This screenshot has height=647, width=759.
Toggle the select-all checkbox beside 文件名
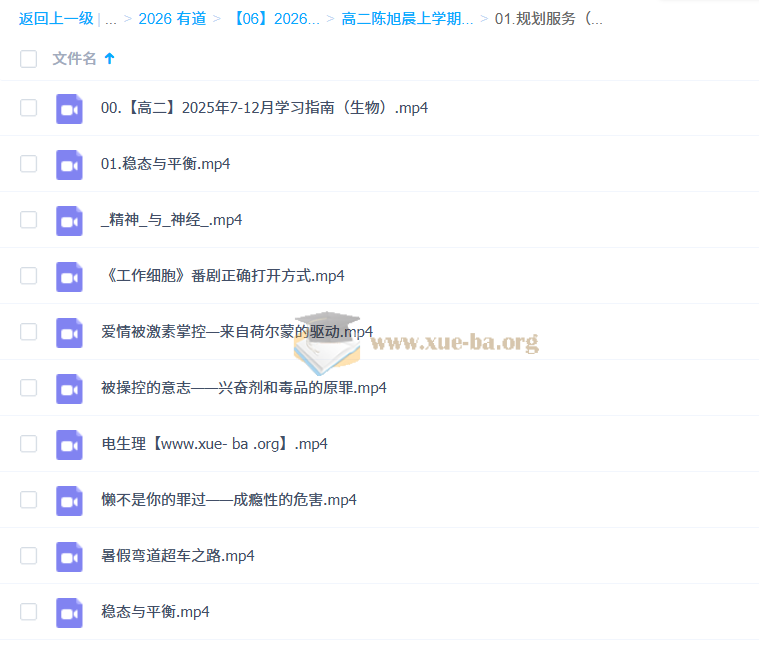[29, 59]
